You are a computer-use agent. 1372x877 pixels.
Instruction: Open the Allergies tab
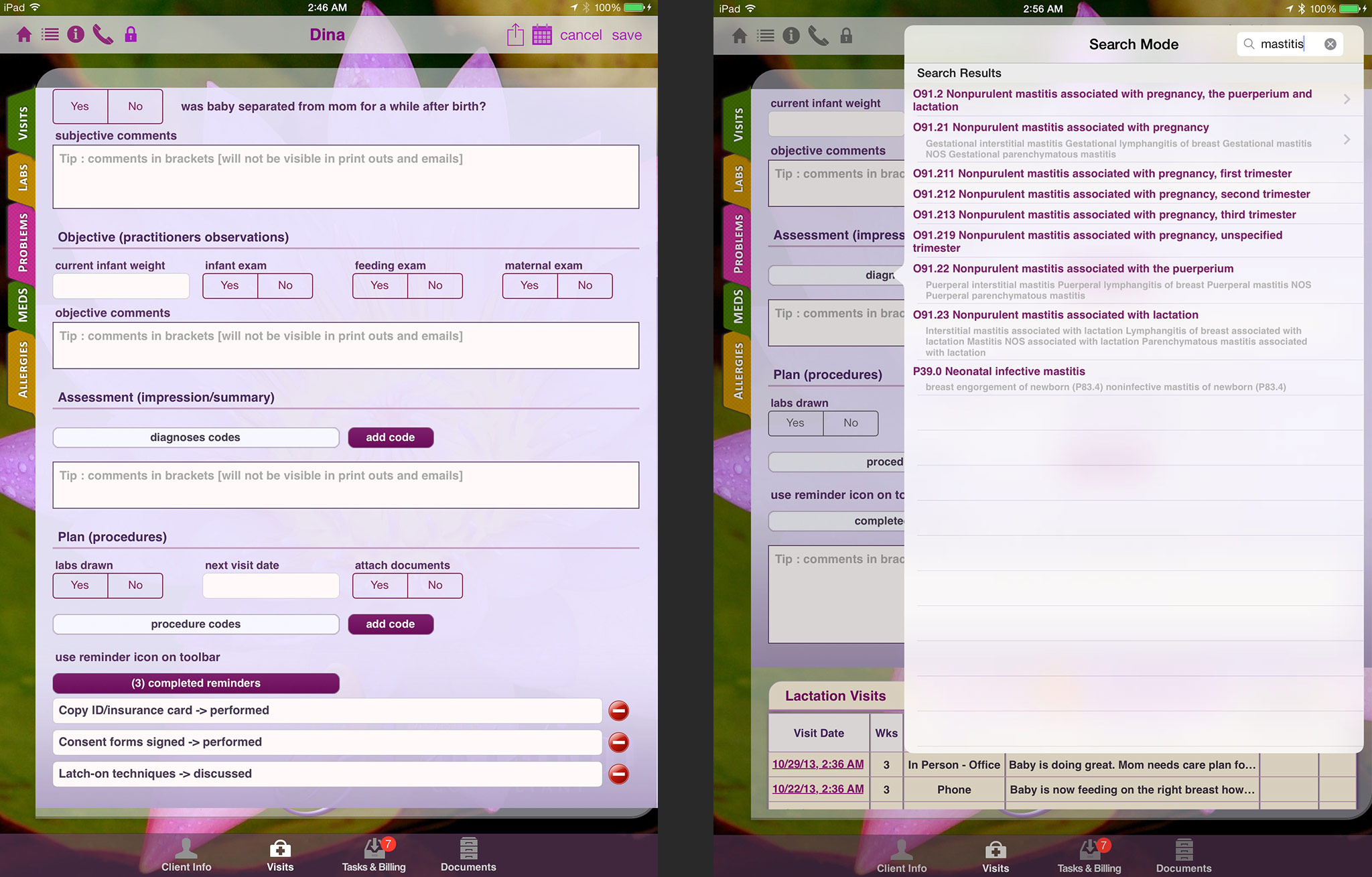click(x=23, y=367)
